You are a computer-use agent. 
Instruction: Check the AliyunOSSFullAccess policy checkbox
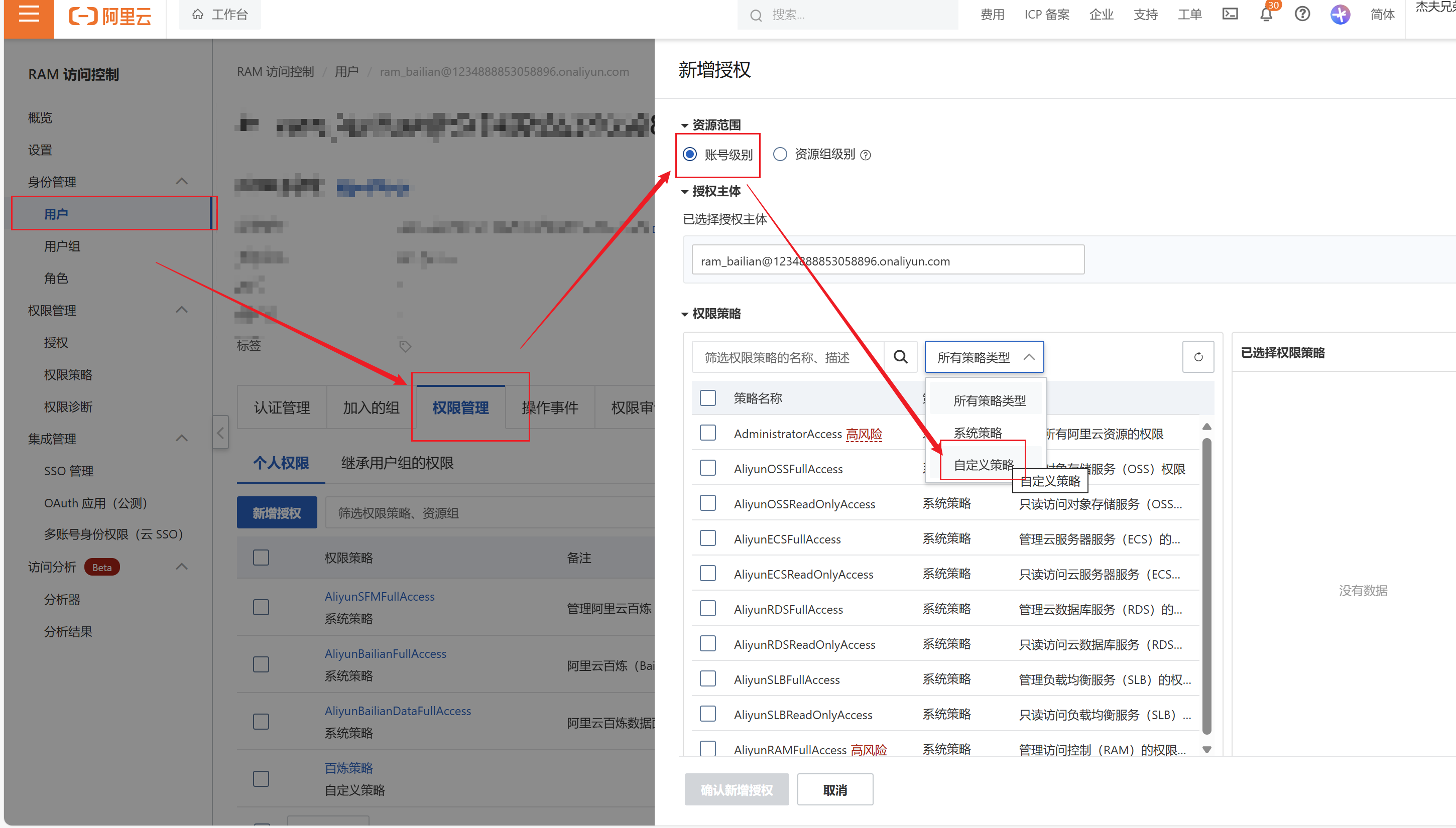(x=707, y=468)
